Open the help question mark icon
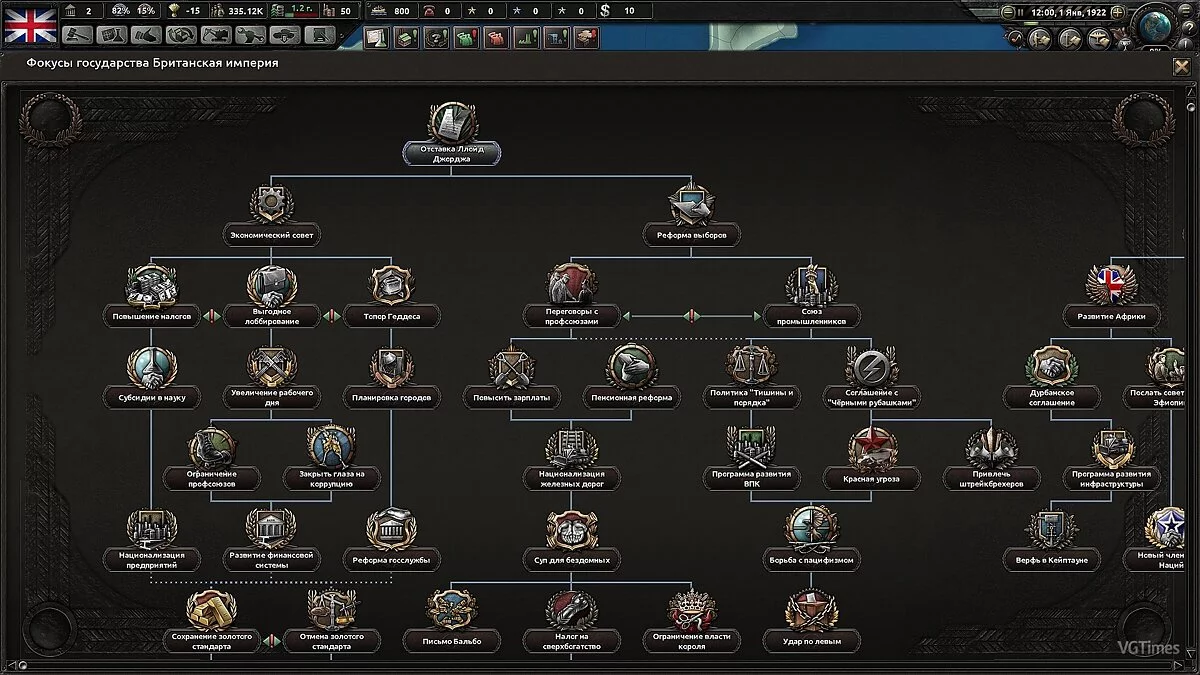This screenshot has width=1200, height=675. tap(1189, 27)
